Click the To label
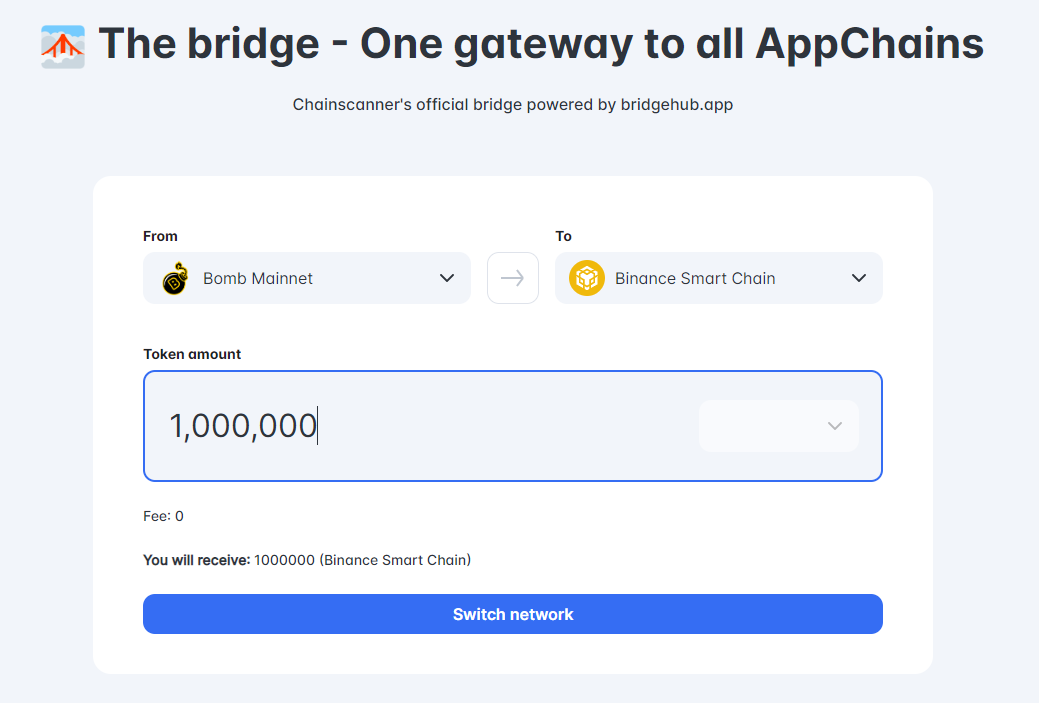The width and height of the screenshot is (1039, 703). [563, 236]
